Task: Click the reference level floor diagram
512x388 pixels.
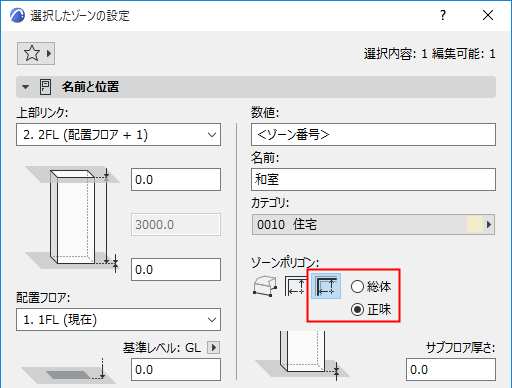Action: [x=68, y=371]
